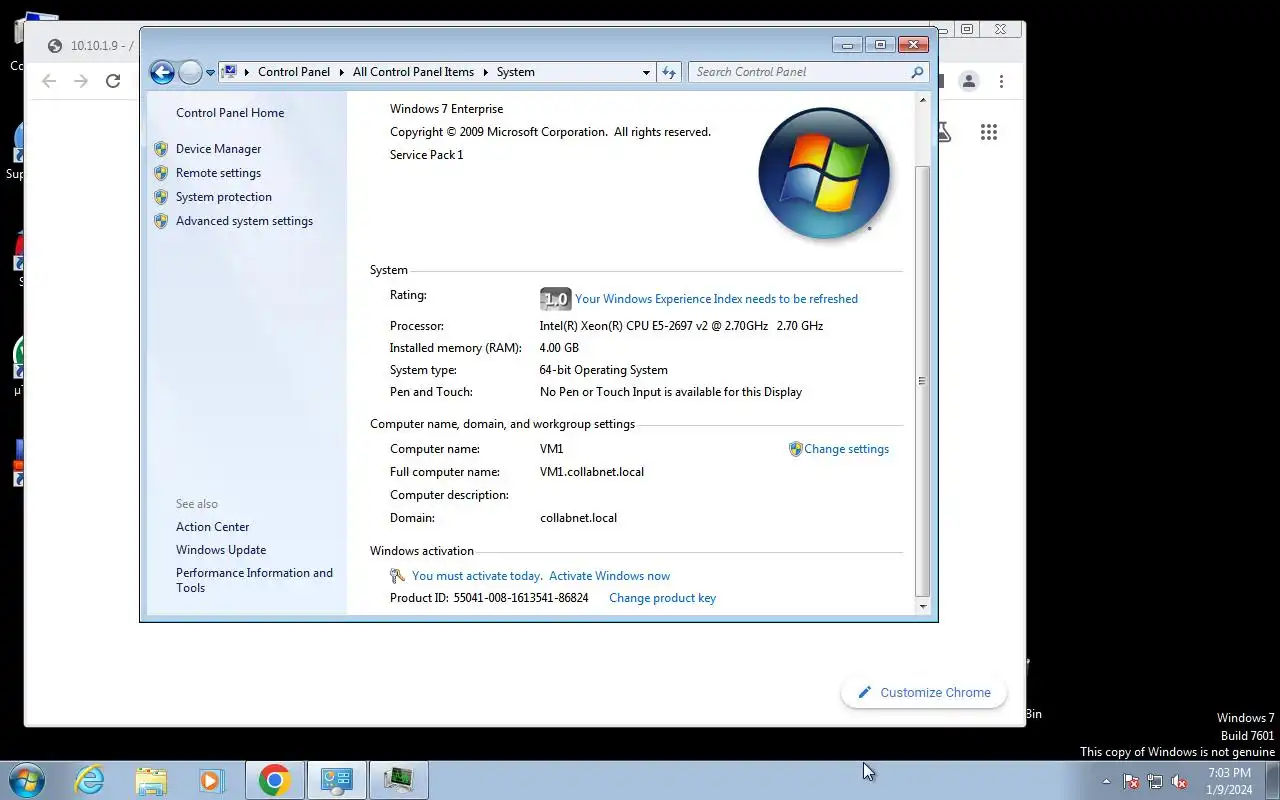Refresh the Control Panel address bar
This screenshot has height=800, width=1280.
pos(669,72)
